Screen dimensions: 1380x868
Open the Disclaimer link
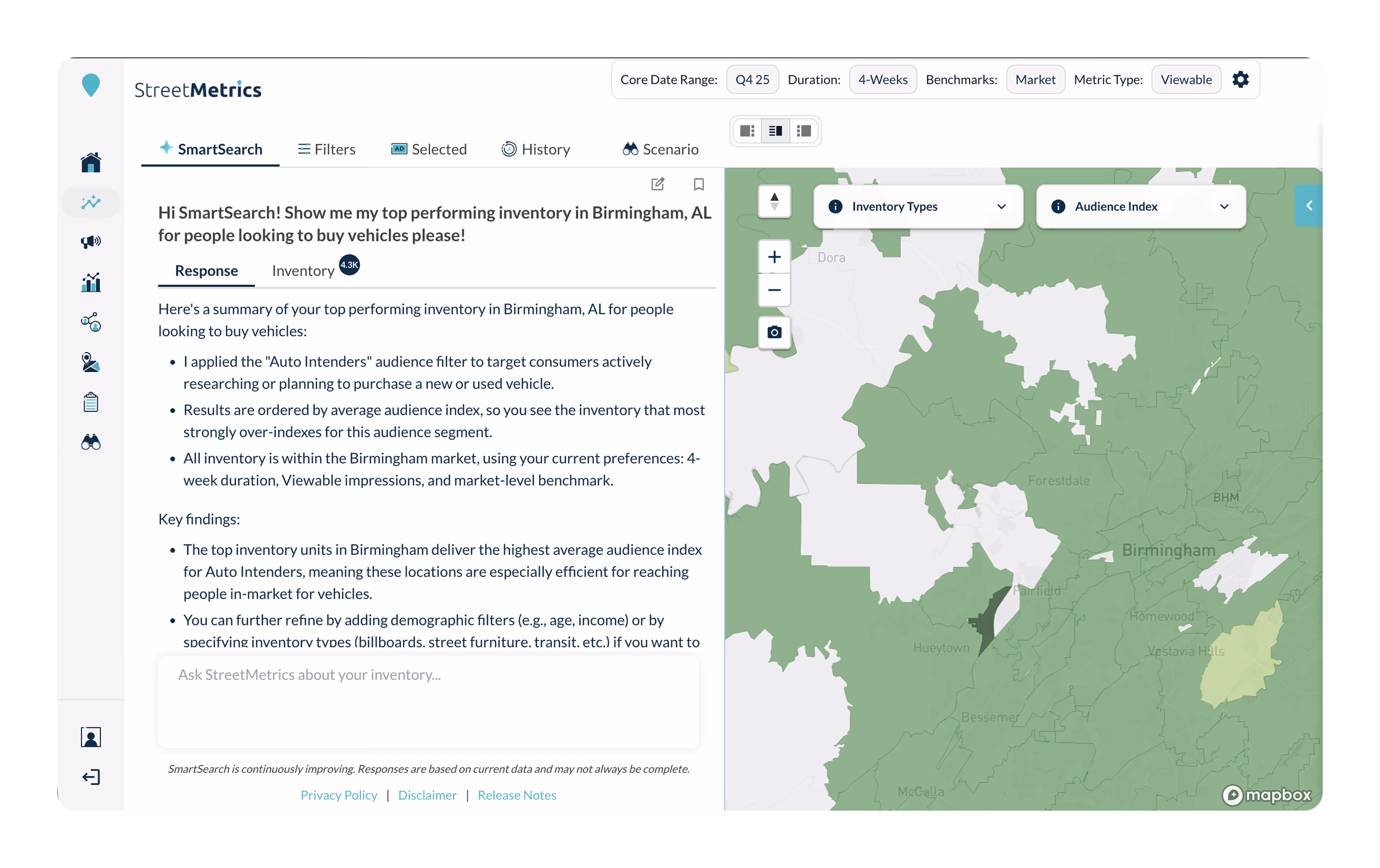tap(428, 795)
